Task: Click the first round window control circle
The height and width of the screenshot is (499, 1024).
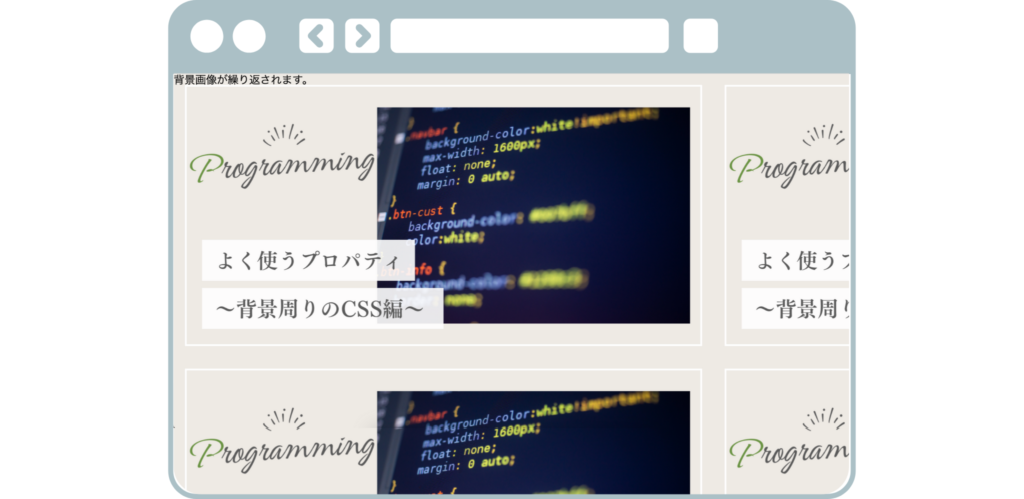Action: [x=207, y=36]
